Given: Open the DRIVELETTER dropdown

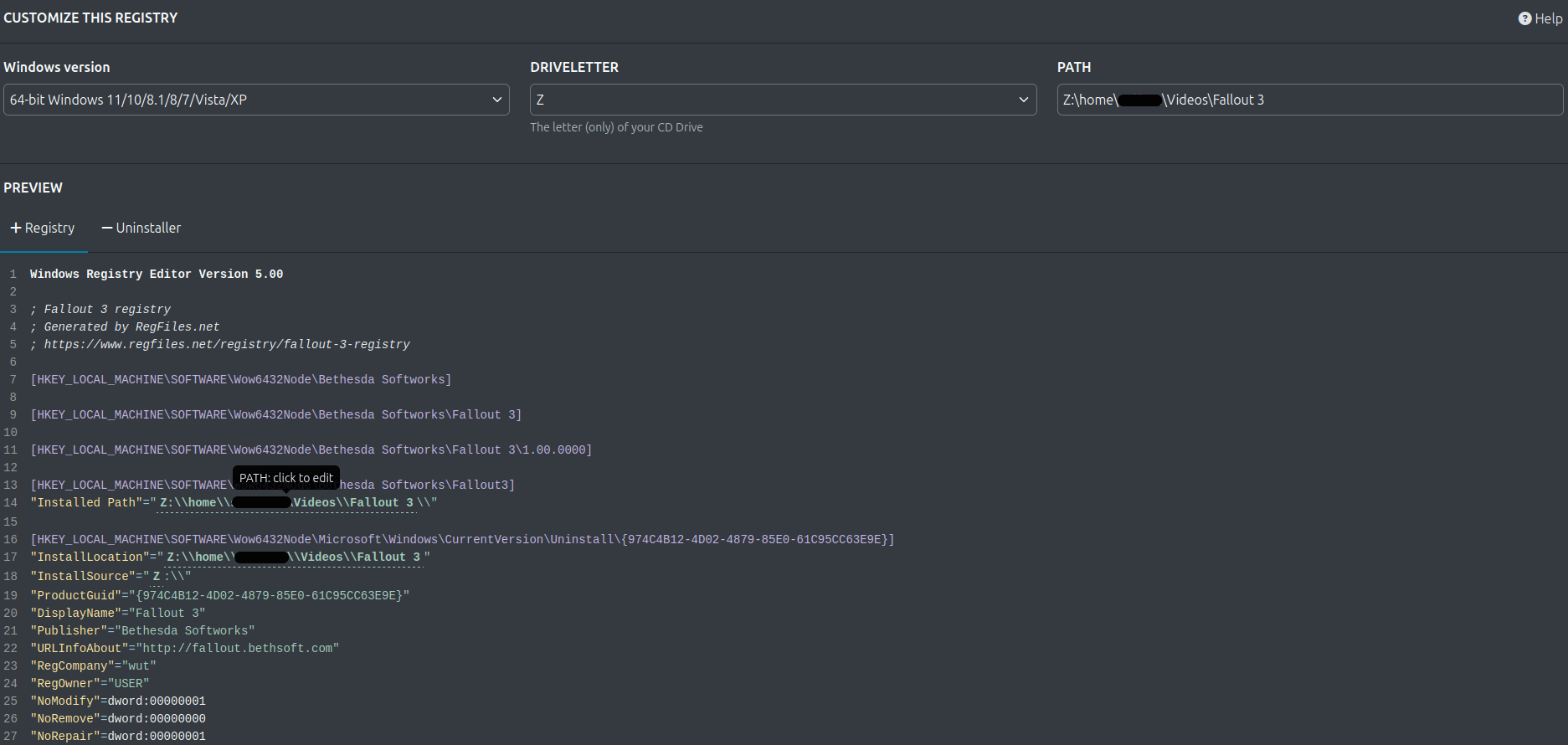Looking at the screenshot, I should click(x=783, y=100).
